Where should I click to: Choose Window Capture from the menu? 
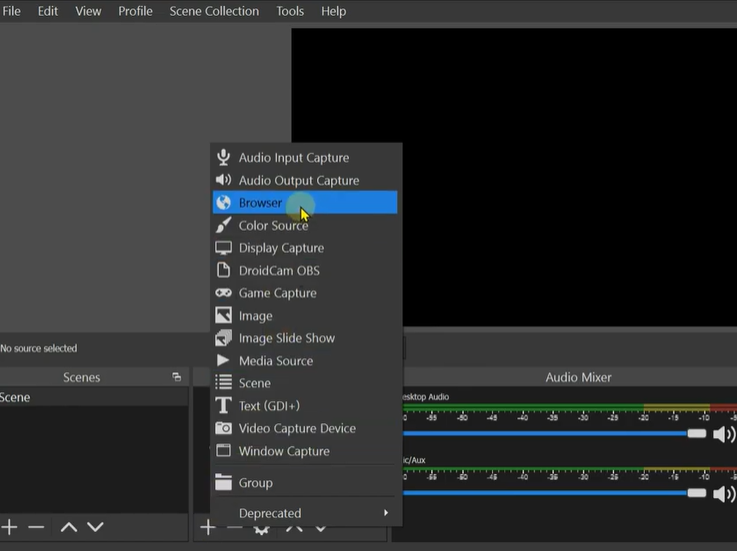click(x=305, y=450)
